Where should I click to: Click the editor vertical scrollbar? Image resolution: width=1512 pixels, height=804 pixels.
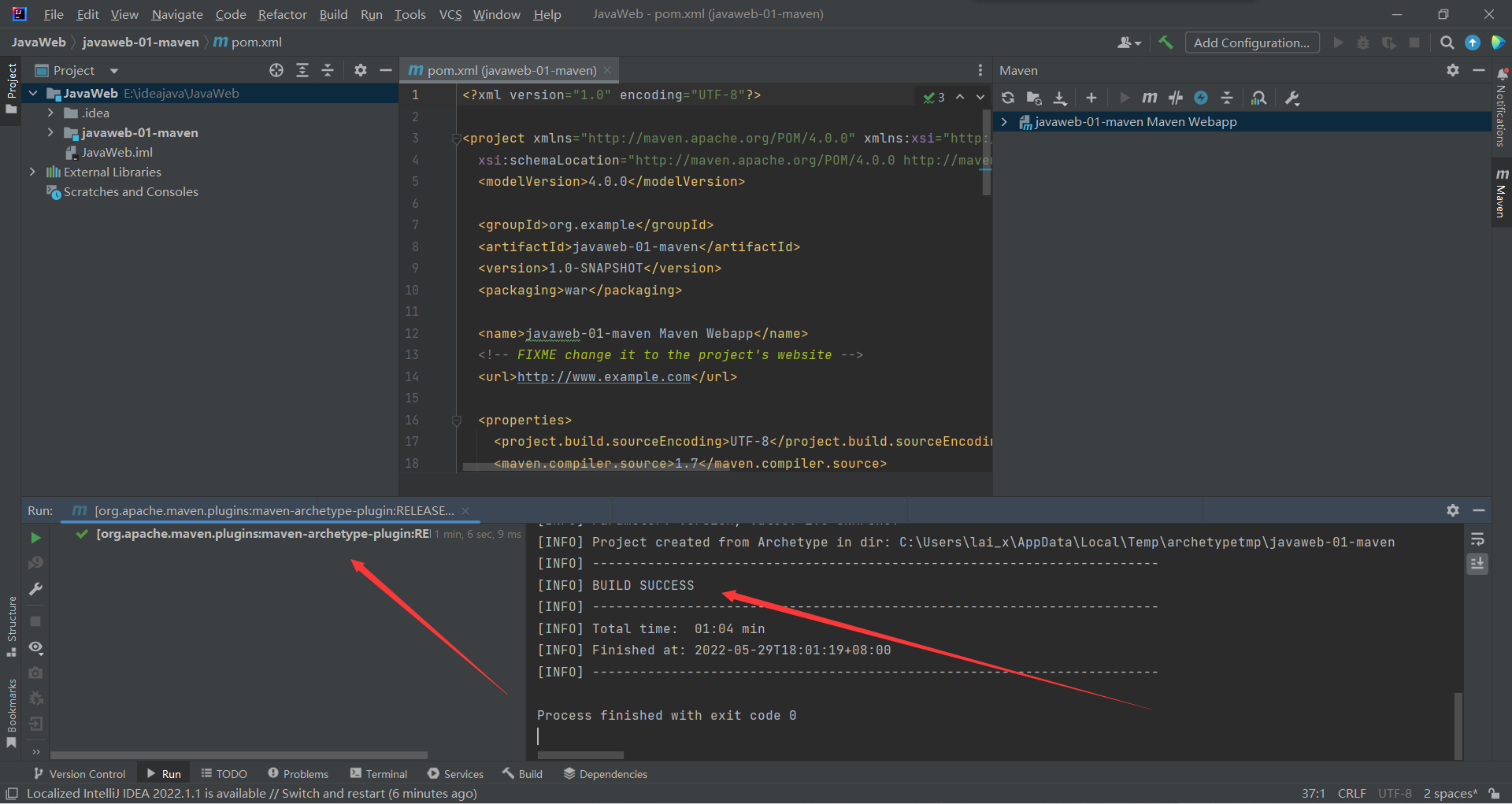click(987, 152)
